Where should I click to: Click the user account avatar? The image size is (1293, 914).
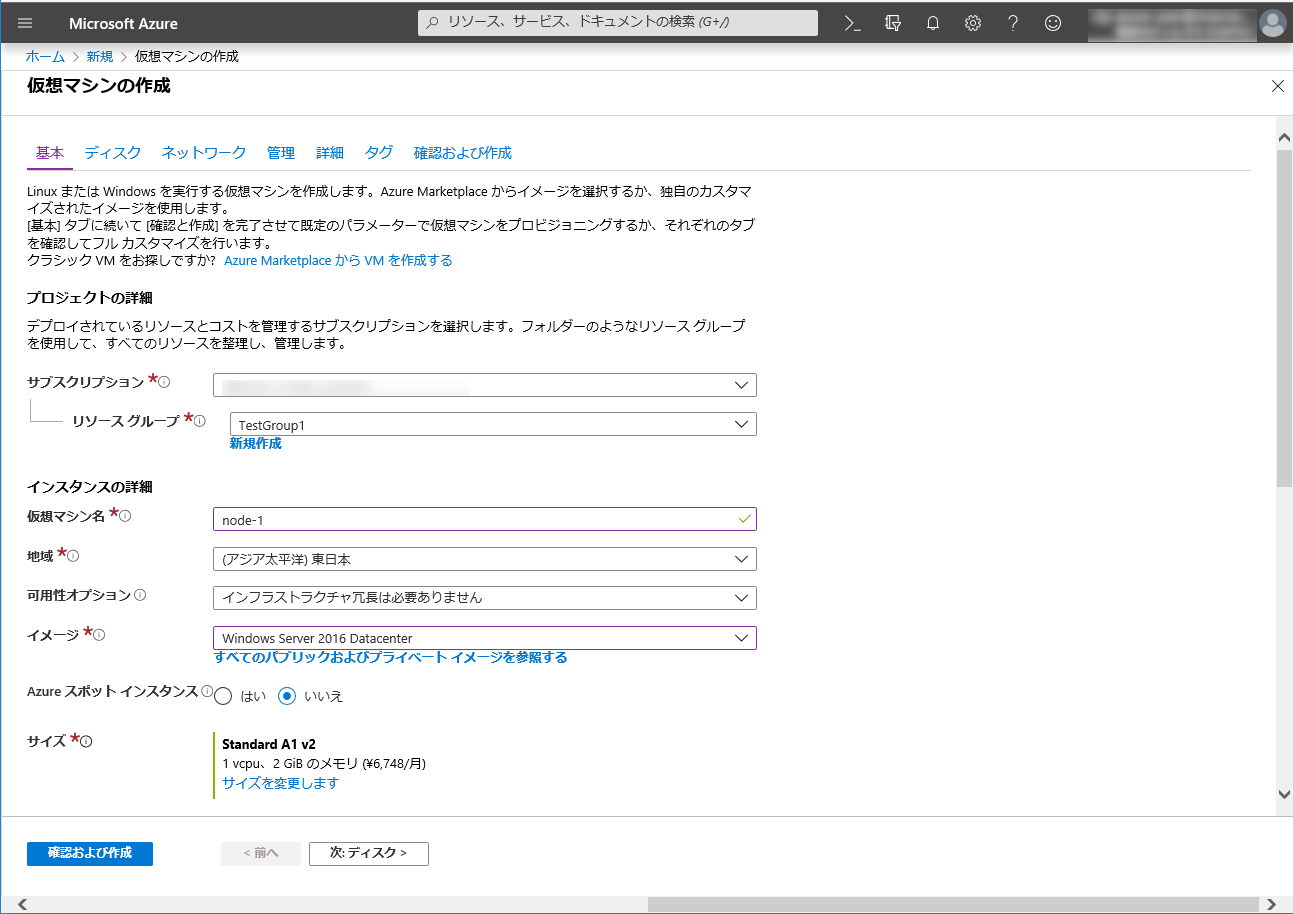tap(1272, 23)
